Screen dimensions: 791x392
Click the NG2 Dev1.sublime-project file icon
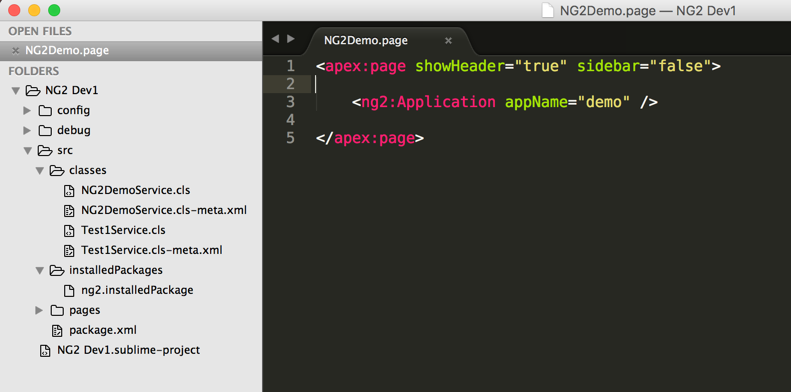(x=44, y=351)
